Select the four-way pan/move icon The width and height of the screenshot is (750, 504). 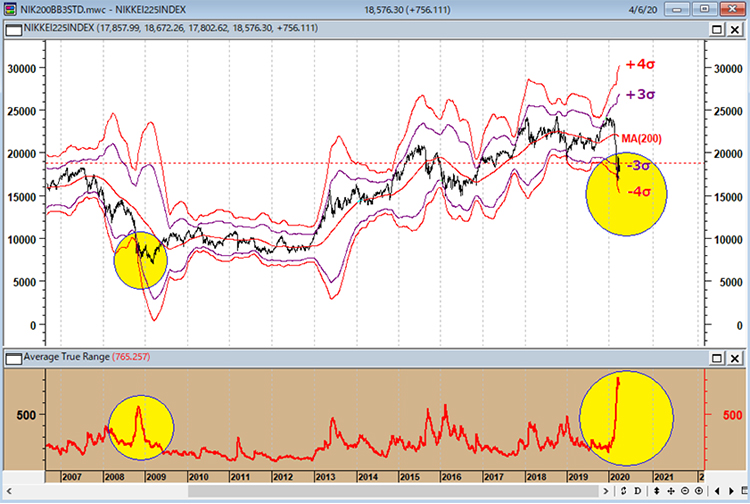pyautogui.click(x=671, y=491)
